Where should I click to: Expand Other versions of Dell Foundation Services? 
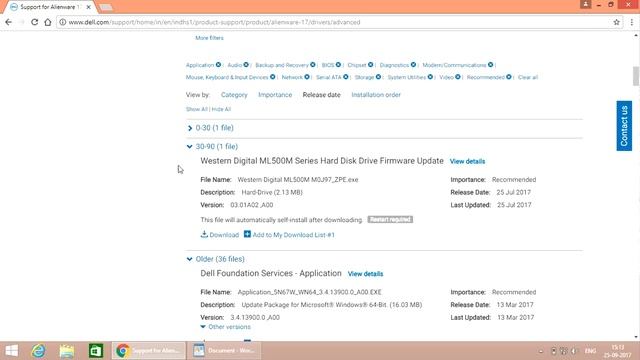point(226,327)
